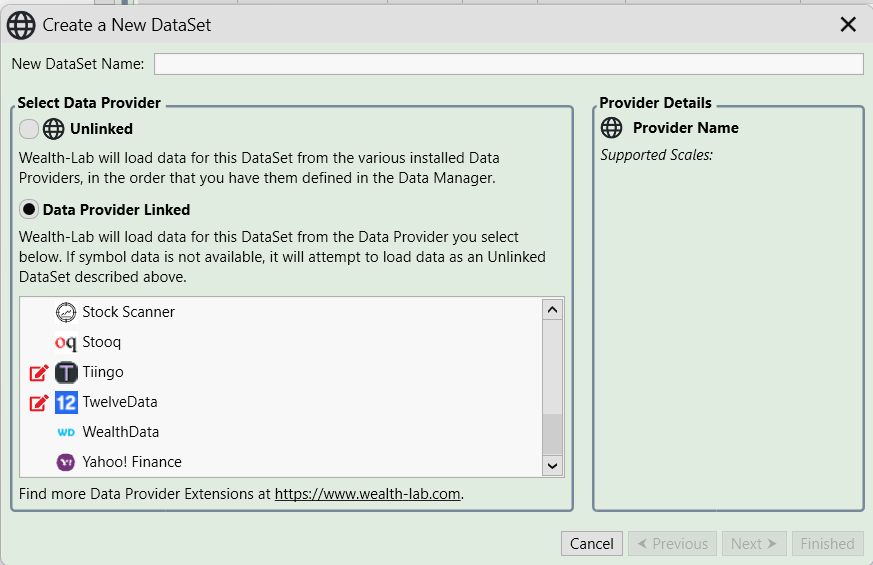This screenshot has width=873, height=565.
Task: Click the Yahoo! Finance logo icon
Action: click(x=66, y=462)
